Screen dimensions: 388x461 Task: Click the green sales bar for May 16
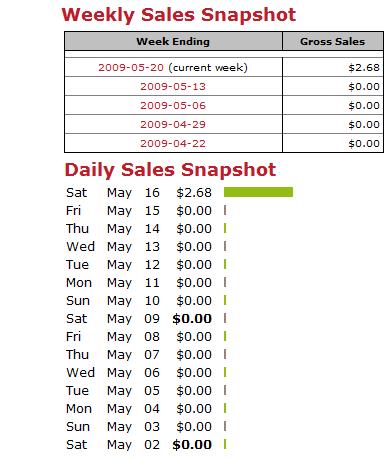(x=258, y=192)
